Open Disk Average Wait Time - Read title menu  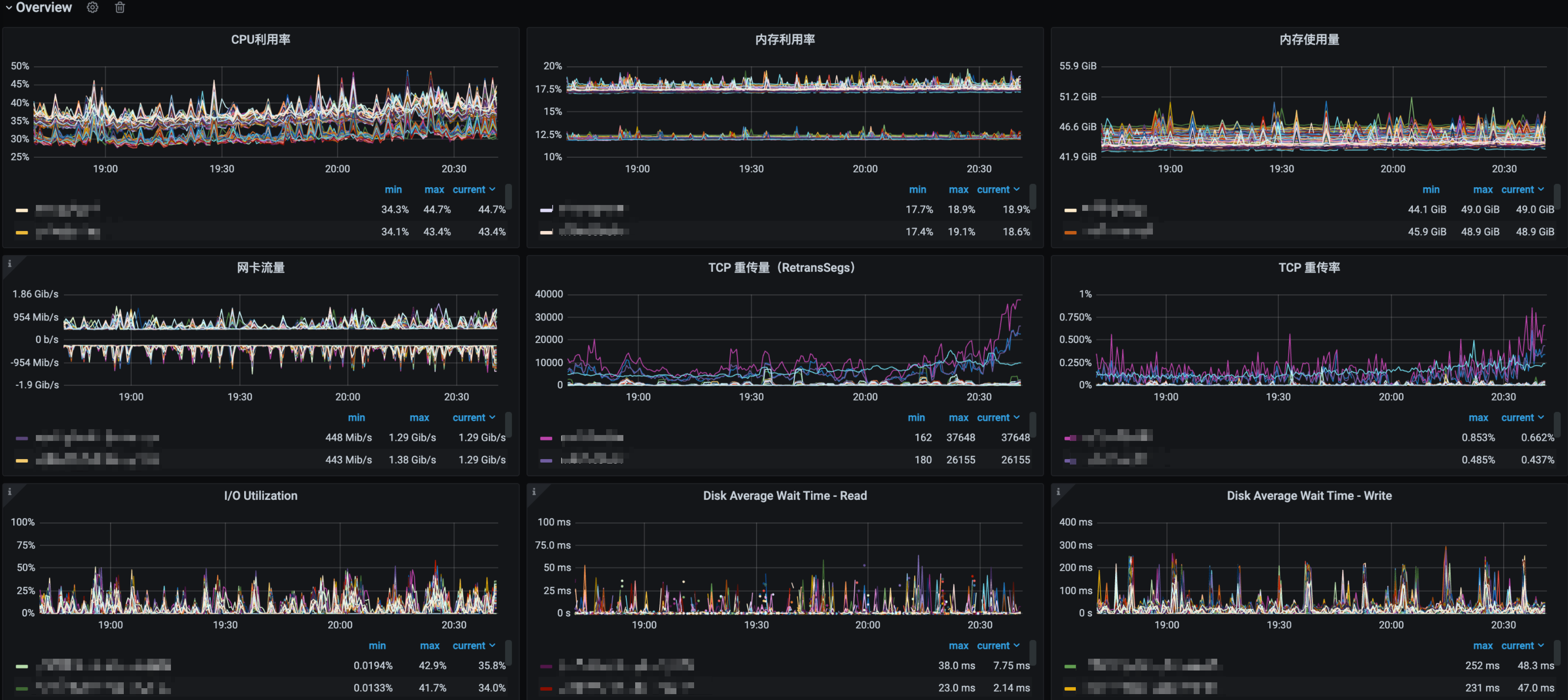click(784, 496)
